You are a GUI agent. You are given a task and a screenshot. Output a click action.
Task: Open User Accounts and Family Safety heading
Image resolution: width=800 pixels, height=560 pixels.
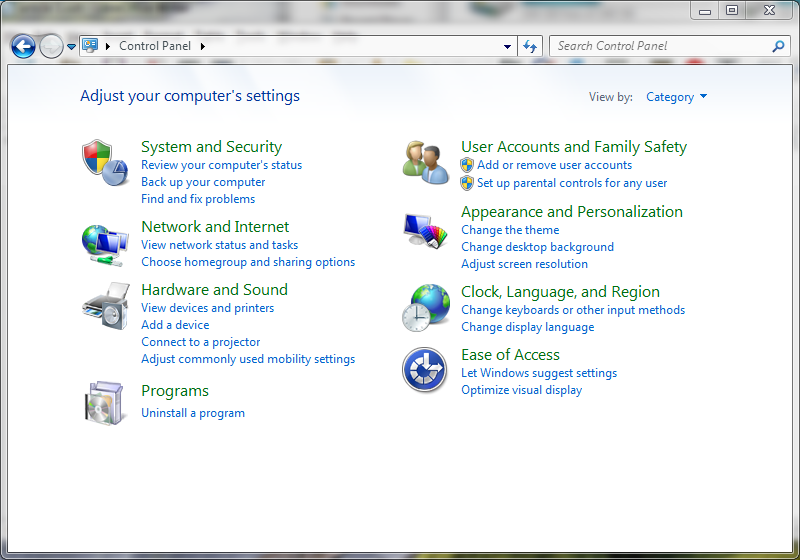(x=574, y=147)
